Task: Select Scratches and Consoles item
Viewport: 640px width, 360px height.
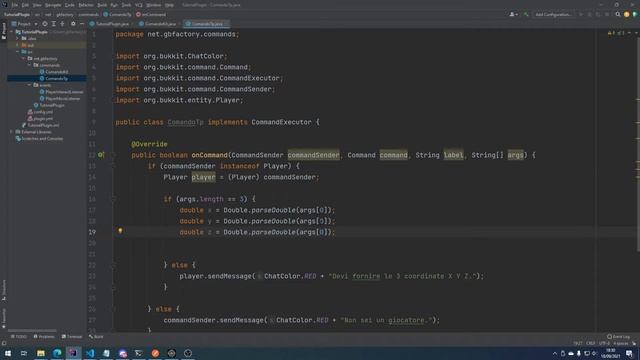Action: point(39,138)
